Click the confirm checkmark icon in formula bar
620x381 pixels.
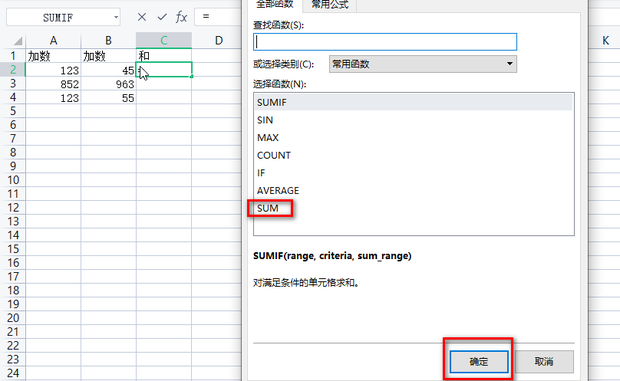click(162, 17)
